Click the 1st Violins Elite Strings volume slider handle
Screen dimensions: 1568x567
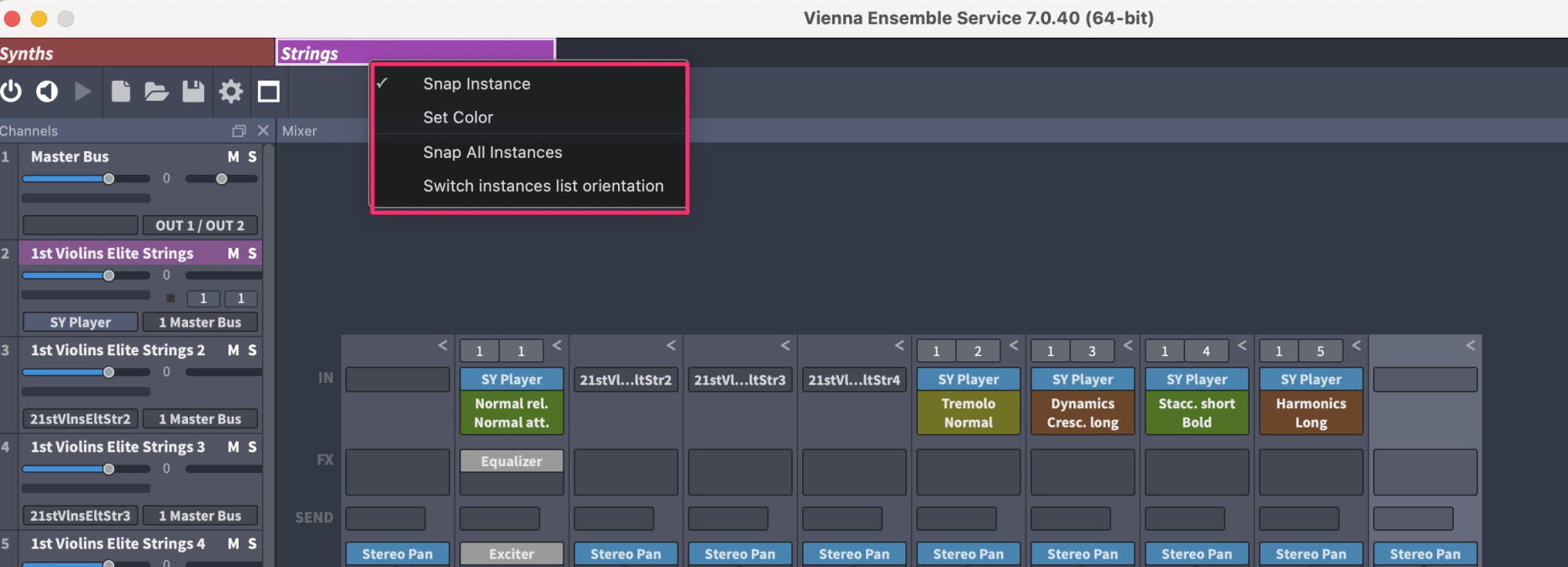click(108, 276)
